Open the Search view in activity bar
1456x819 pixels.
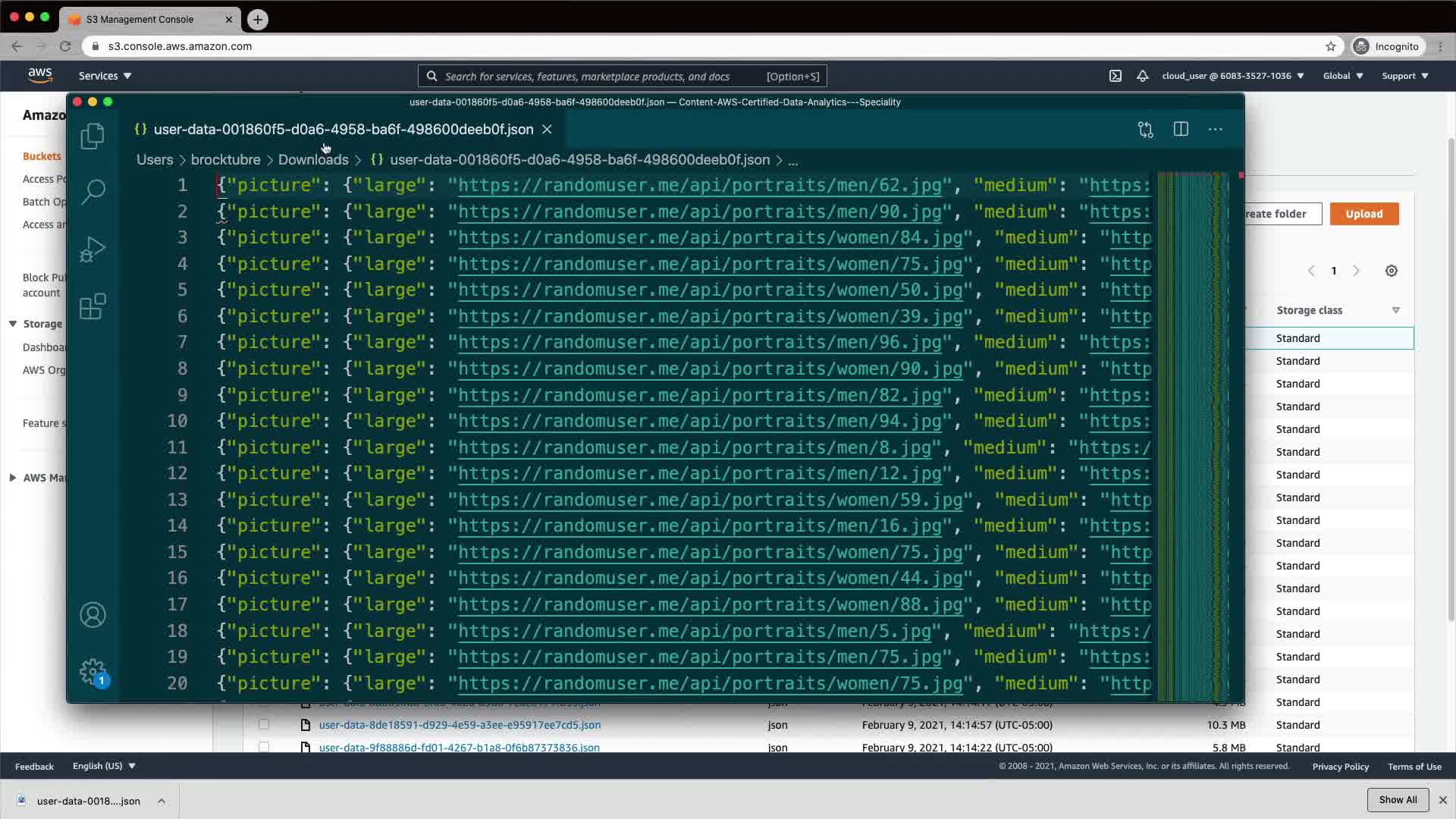click(x=93, y=191)
